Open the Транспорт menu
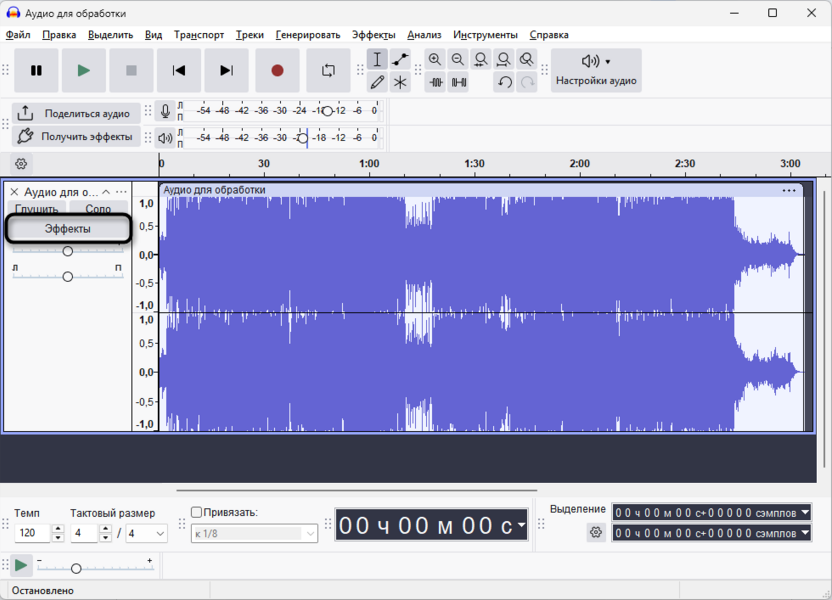Viewport: 832px width, 600px height. point(199,34)
